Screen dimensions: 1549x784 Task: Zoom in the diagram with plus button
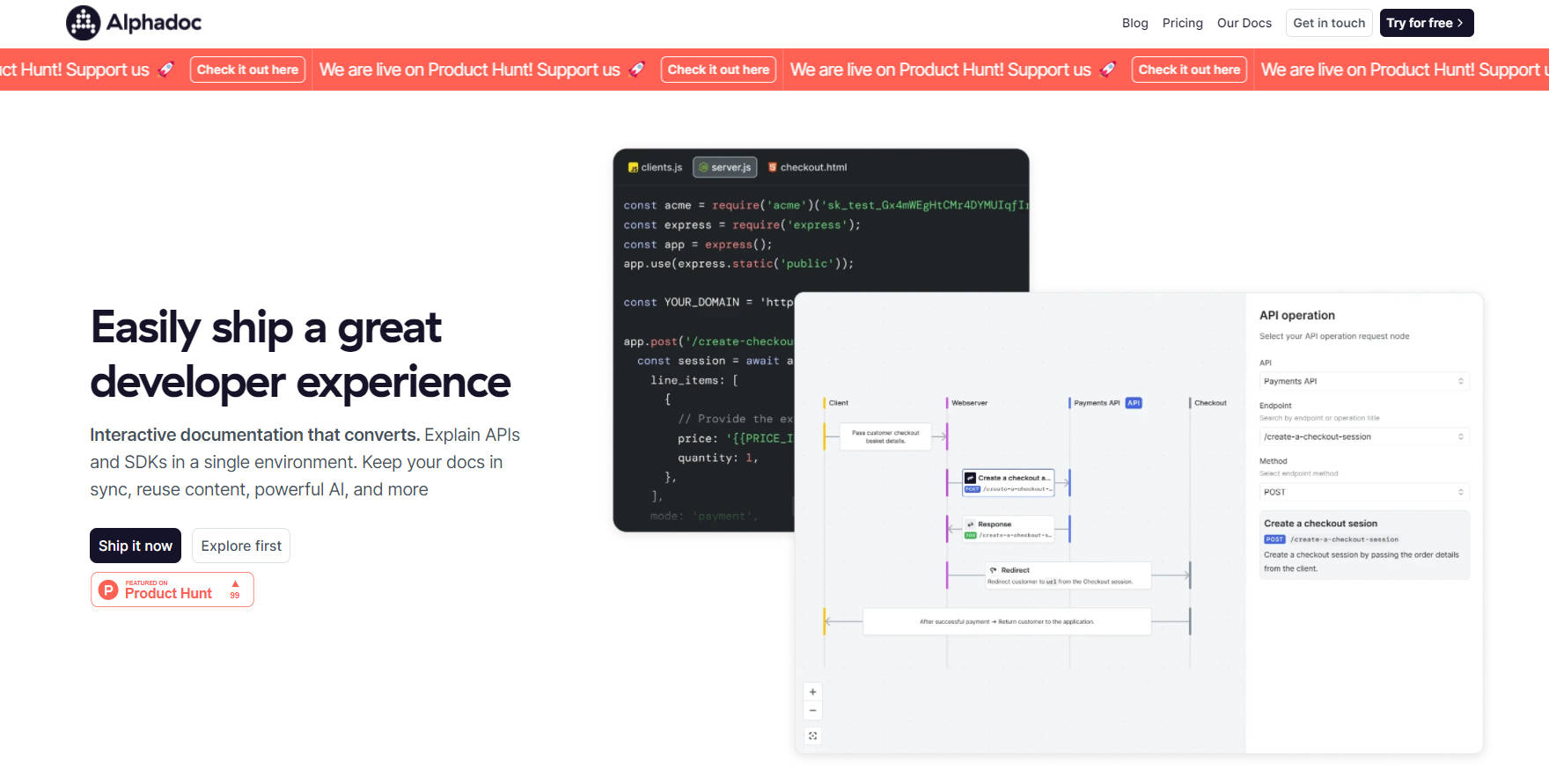(813, 692)
